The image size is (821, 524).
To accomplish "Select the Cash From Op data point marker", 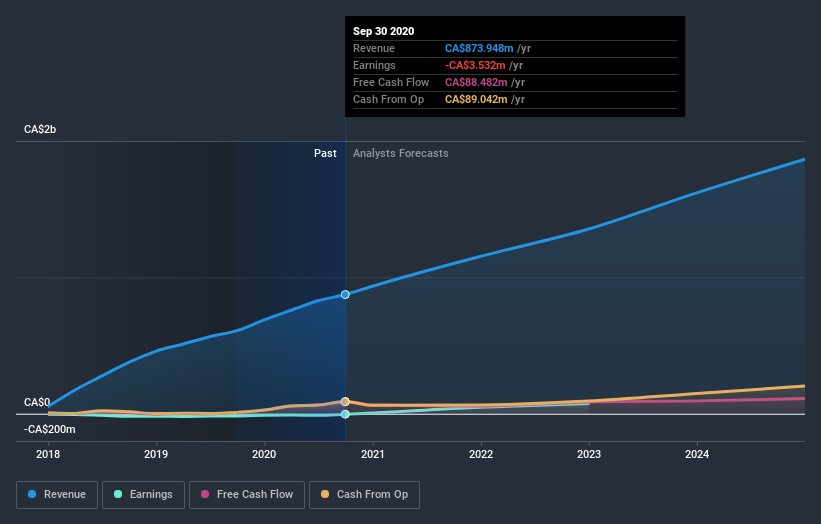I will pyautogui.click(x=345, y=402).
